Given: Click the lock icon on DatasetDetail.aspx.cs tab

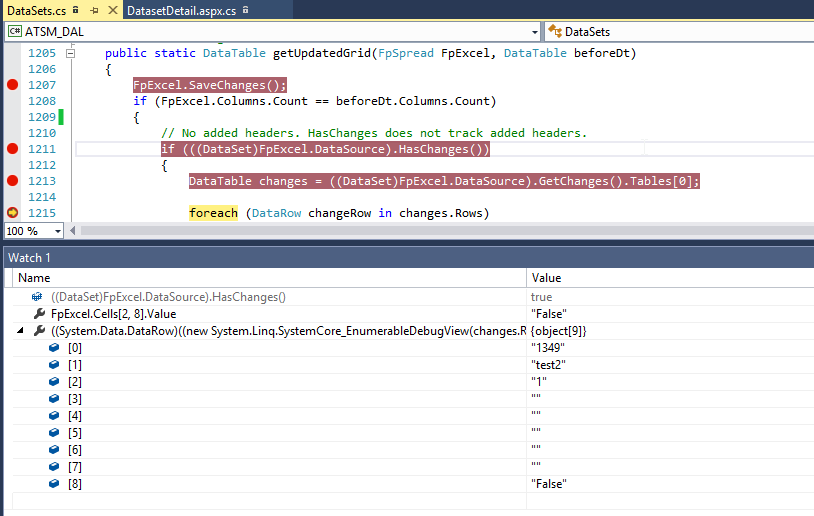Looking at the screenshot, I should tap(246, 9).
